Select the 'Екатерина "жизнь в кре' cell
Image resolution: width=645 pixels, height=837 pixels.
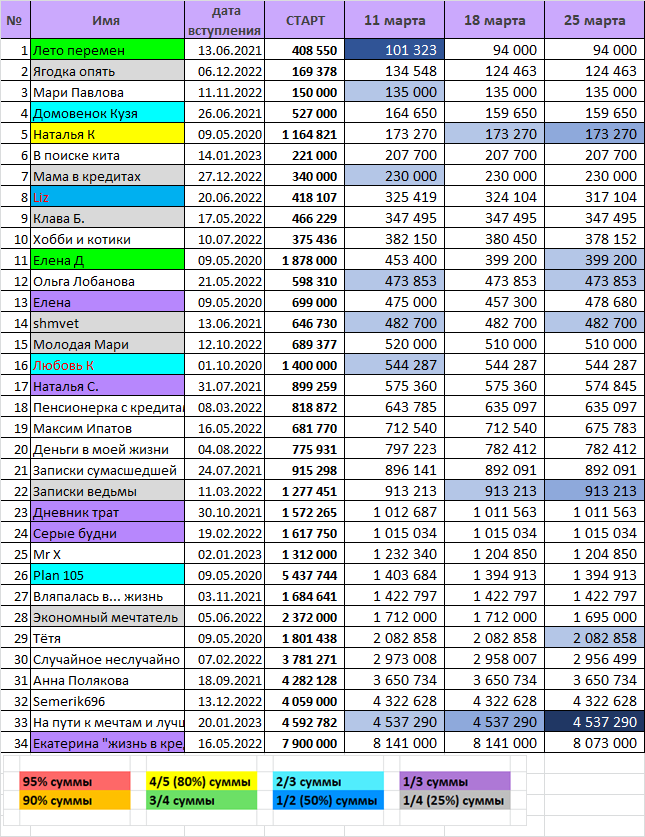(x=107, y=743)
